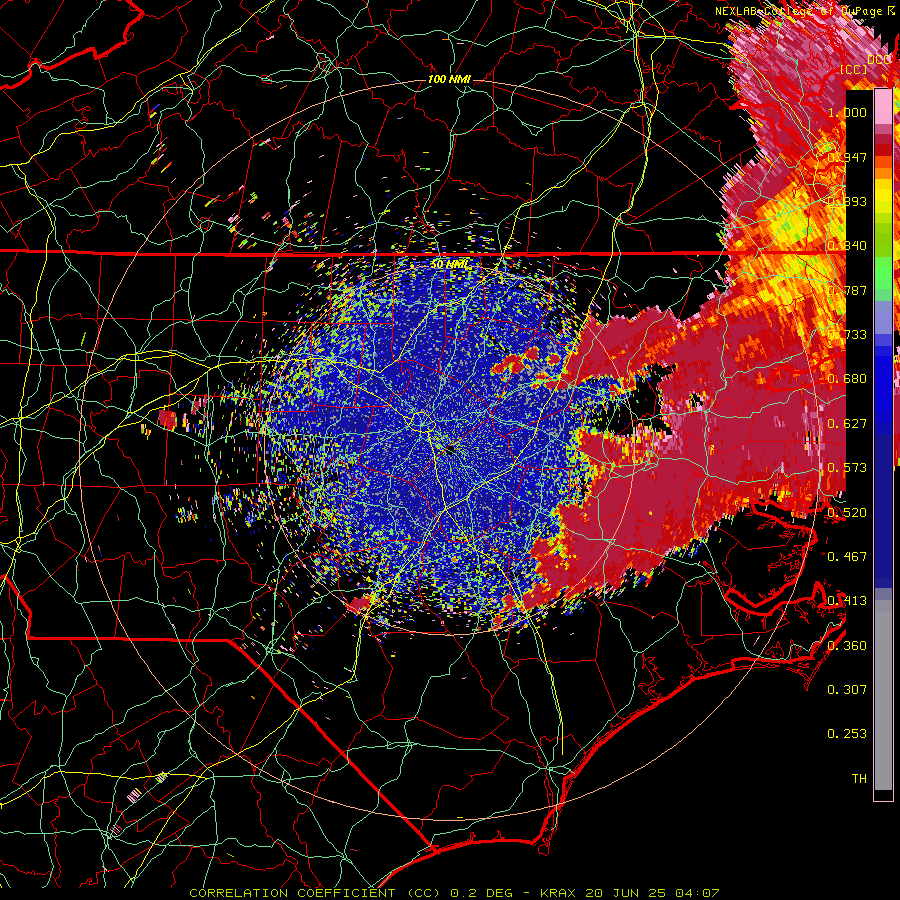Viewport: 900px width, 900px height.
Task: Select the 0.360 legend value
Action: click(x=847, y=646)
